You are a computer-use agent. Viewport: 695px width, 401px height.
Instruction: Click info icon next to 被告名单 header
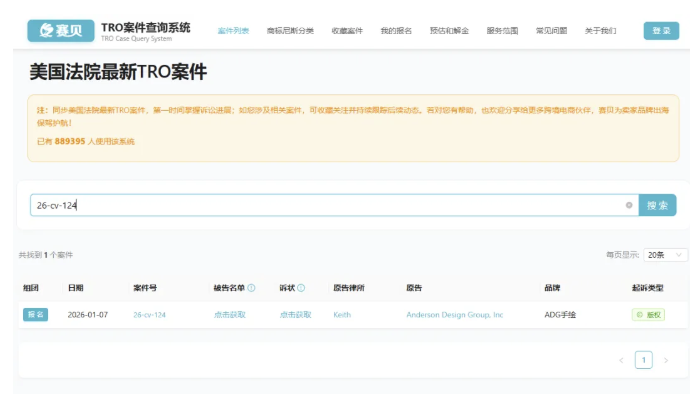[x=251, y=288]
